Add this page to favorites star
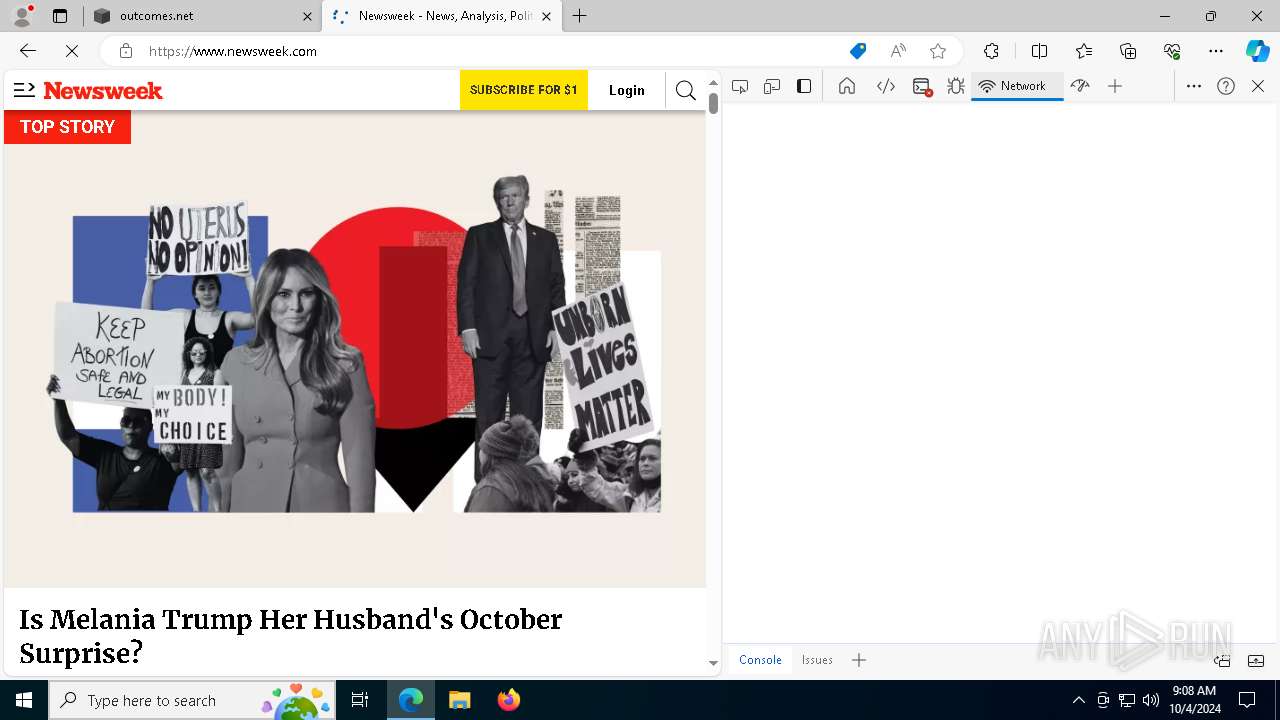1280x720 pixels. (x=938, y=51)
